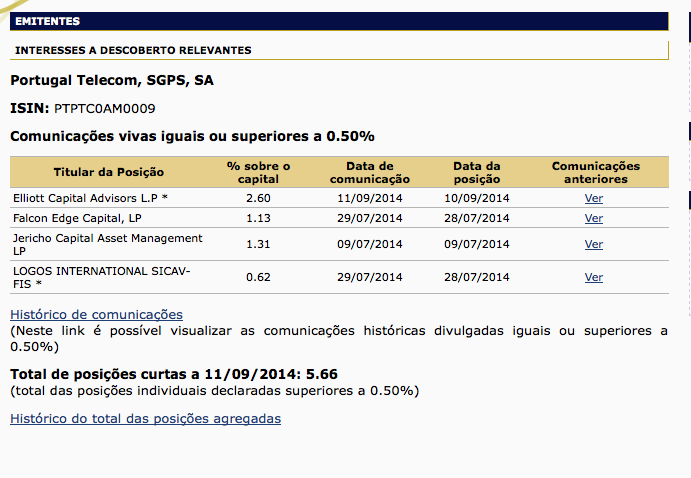
Task: Click position date 10/09/2014
Action: 477,198
